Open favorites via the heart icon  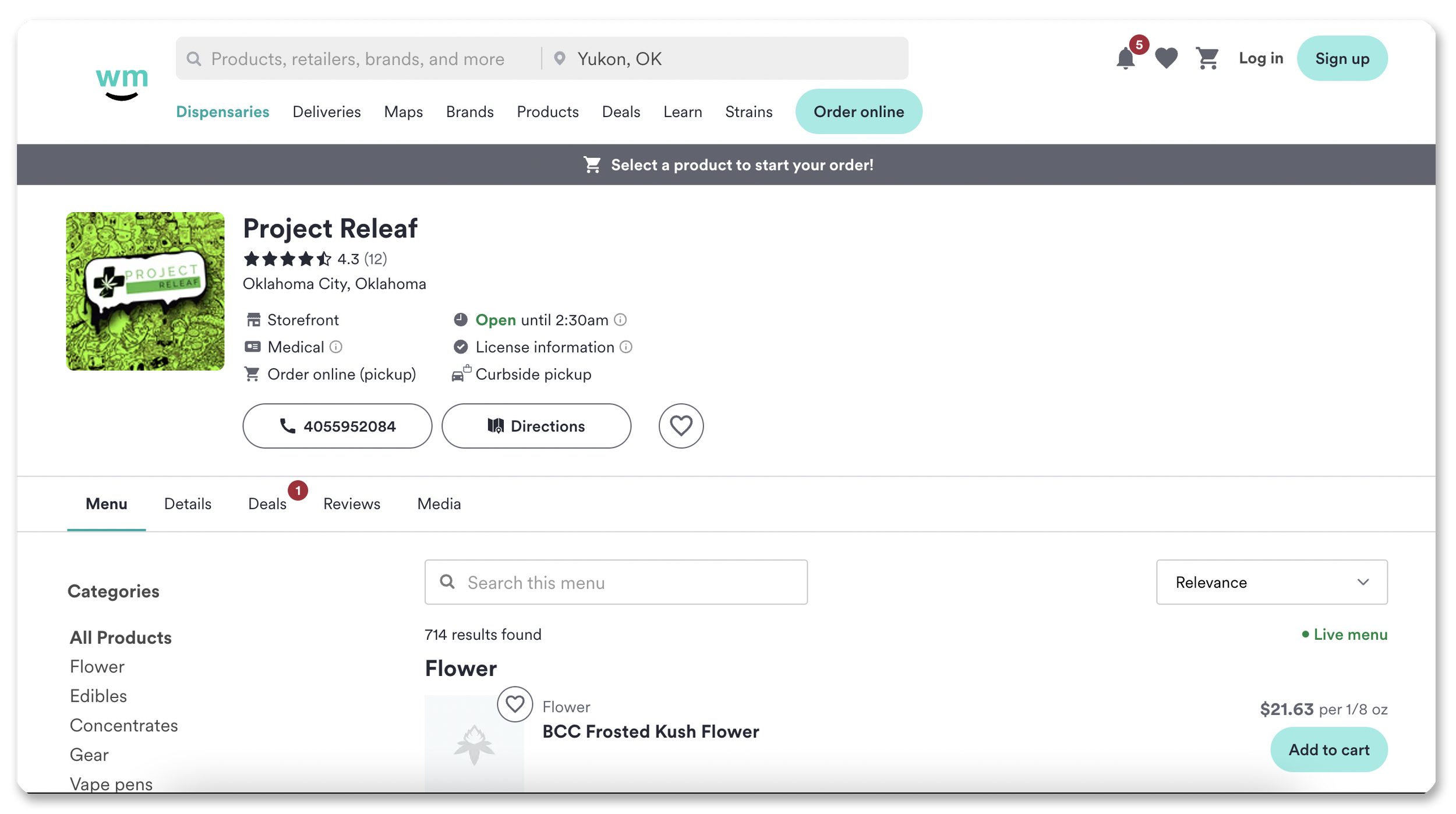(1165, 58)
